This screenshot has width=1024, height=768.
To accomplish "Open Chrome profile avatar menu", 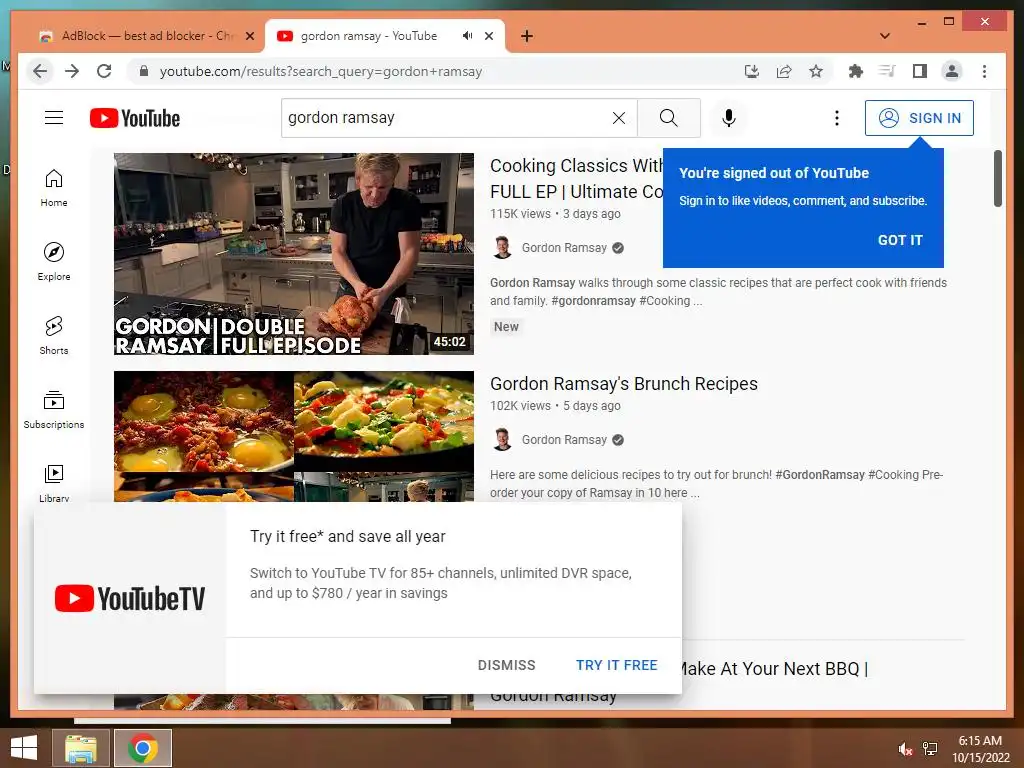I will coord(952,71).
